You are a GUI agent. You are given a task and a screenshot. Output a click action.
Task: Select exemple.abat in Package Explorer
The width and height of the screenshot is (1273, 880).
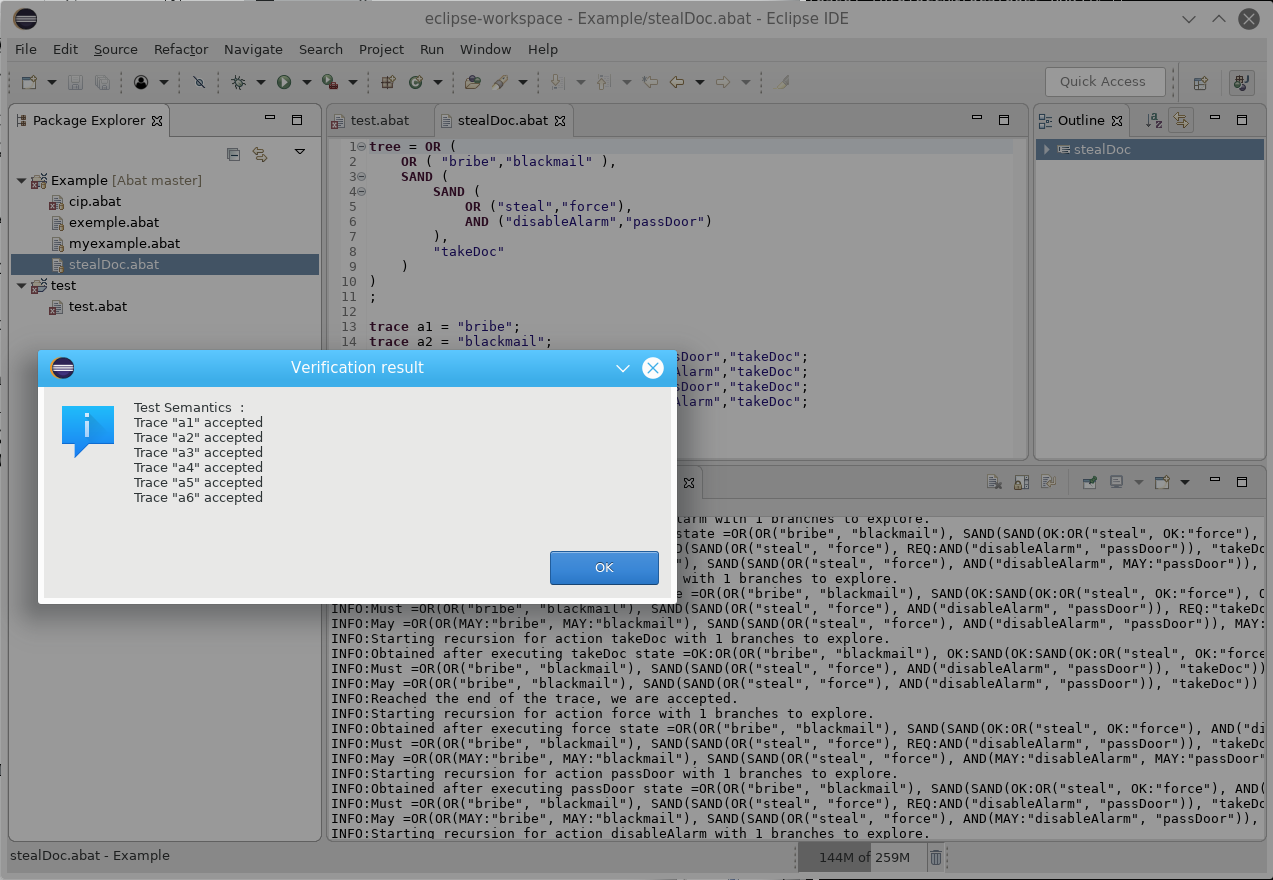[x=114, y=223]
